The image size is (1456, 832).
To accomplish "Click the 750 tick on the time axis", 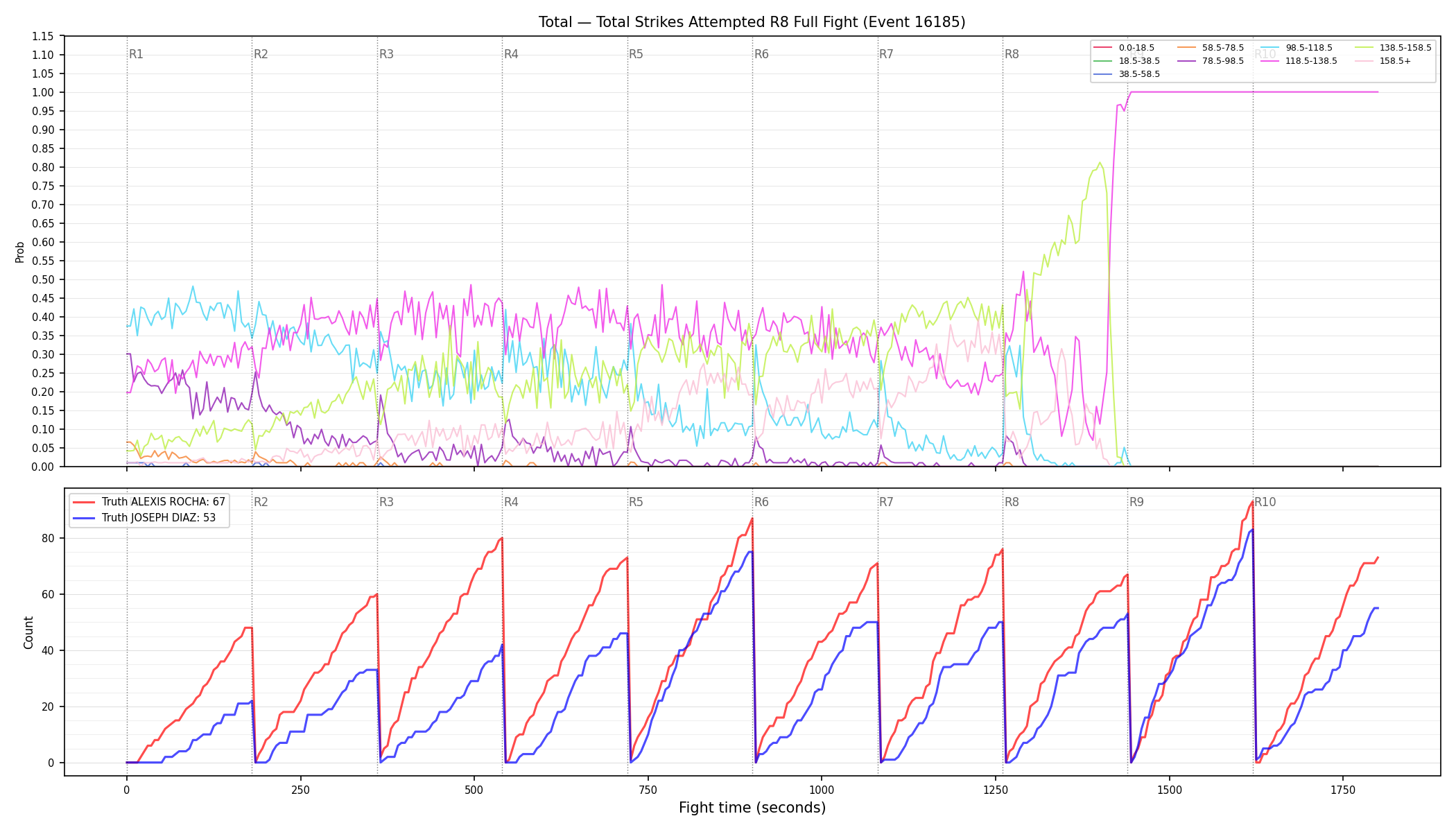I will pos(648,790).
